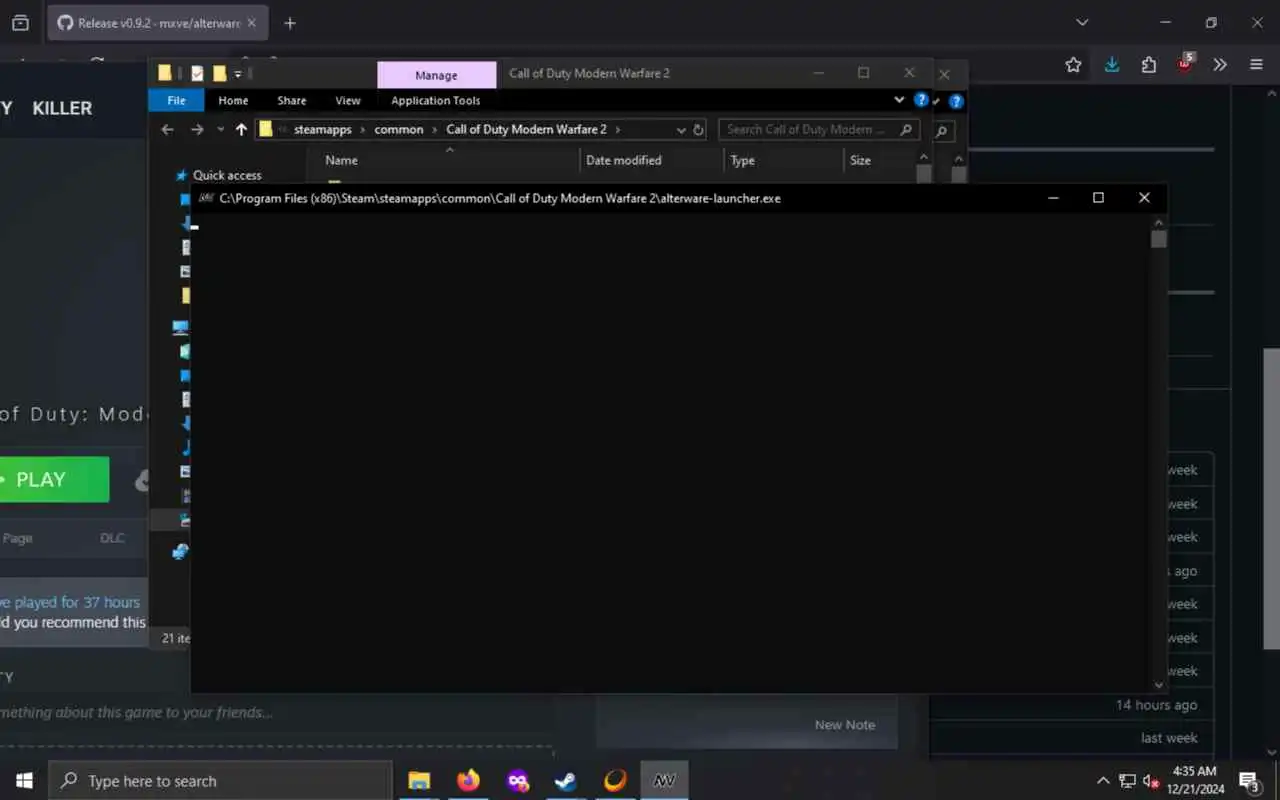Click the Quick access star item
The height and width of the screenshot is (800, 1280).
[x=218, y=175]
